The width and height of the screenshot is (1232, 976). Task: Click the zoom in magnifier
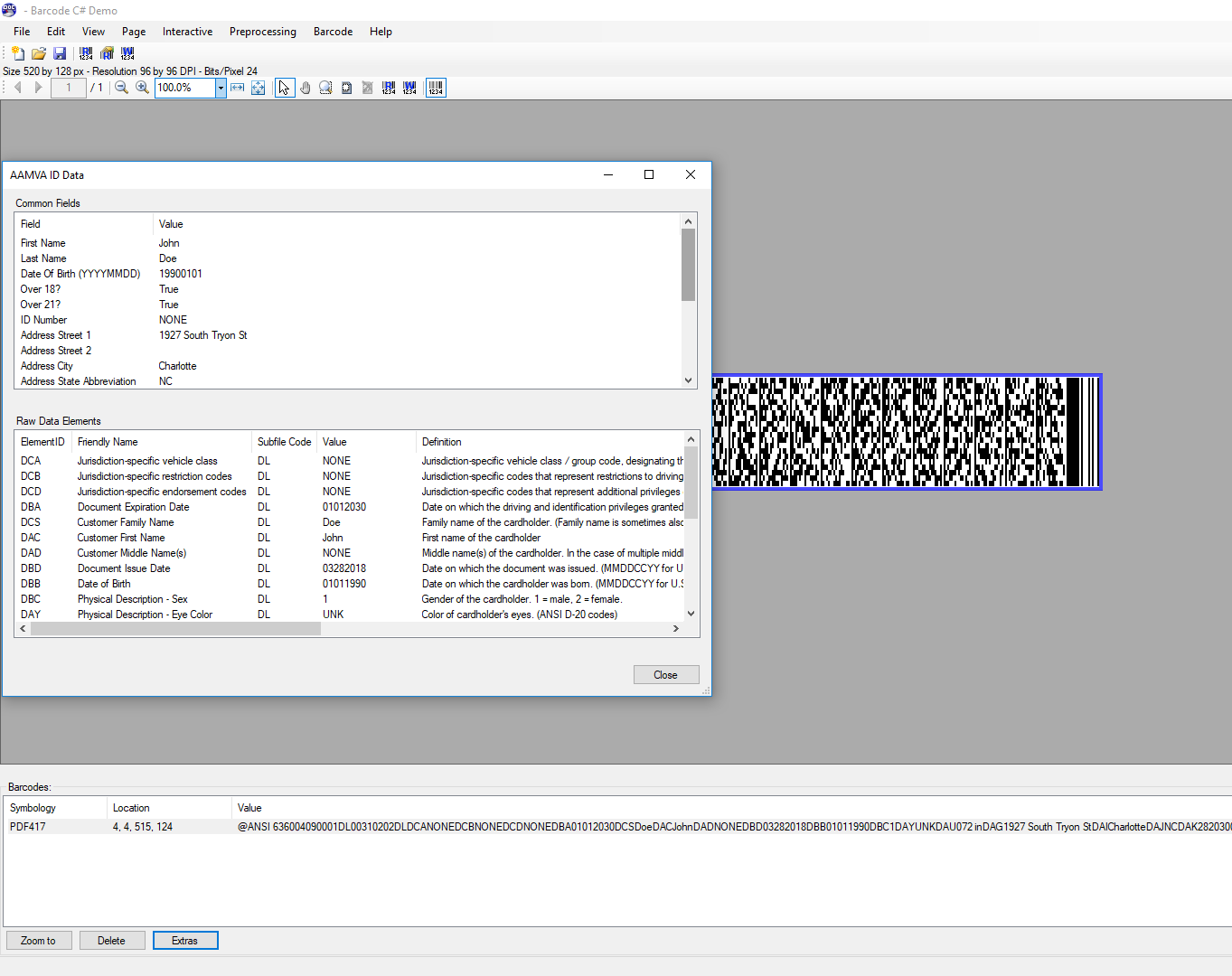(142, 88)
